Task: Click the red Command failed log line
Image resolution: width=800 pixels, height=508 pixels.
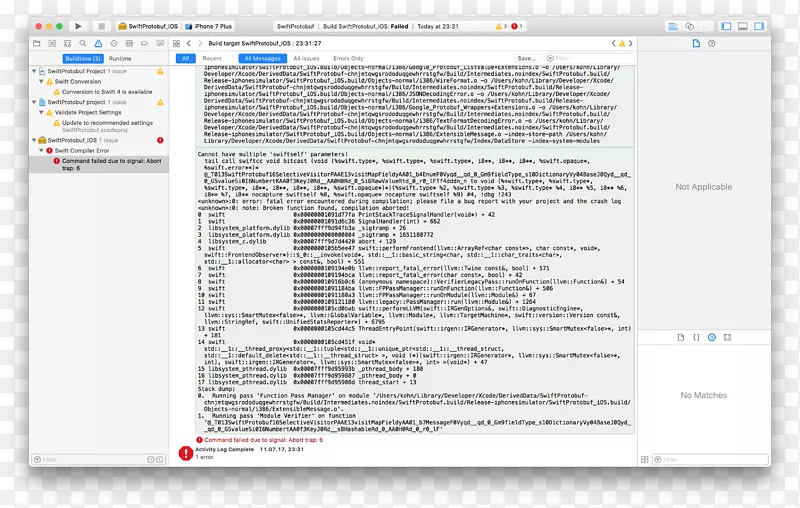Action: 263,440
